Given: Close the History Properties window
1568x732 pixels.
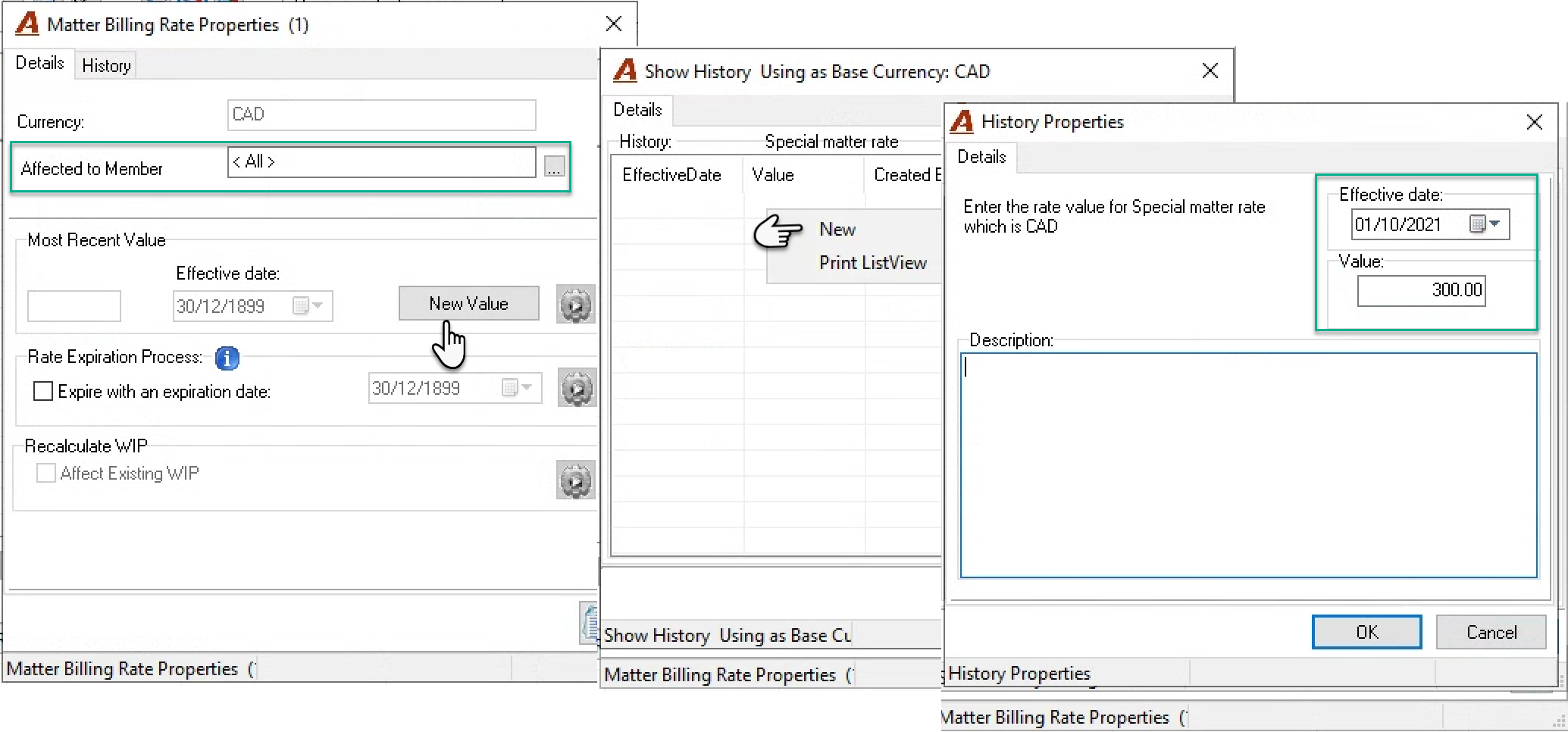Looking at the screenshot, I should tap(1535, 122).
